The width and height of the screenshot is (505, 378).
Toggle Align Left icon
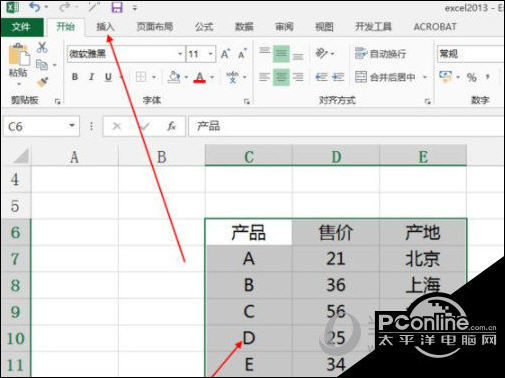pos(264,77)
